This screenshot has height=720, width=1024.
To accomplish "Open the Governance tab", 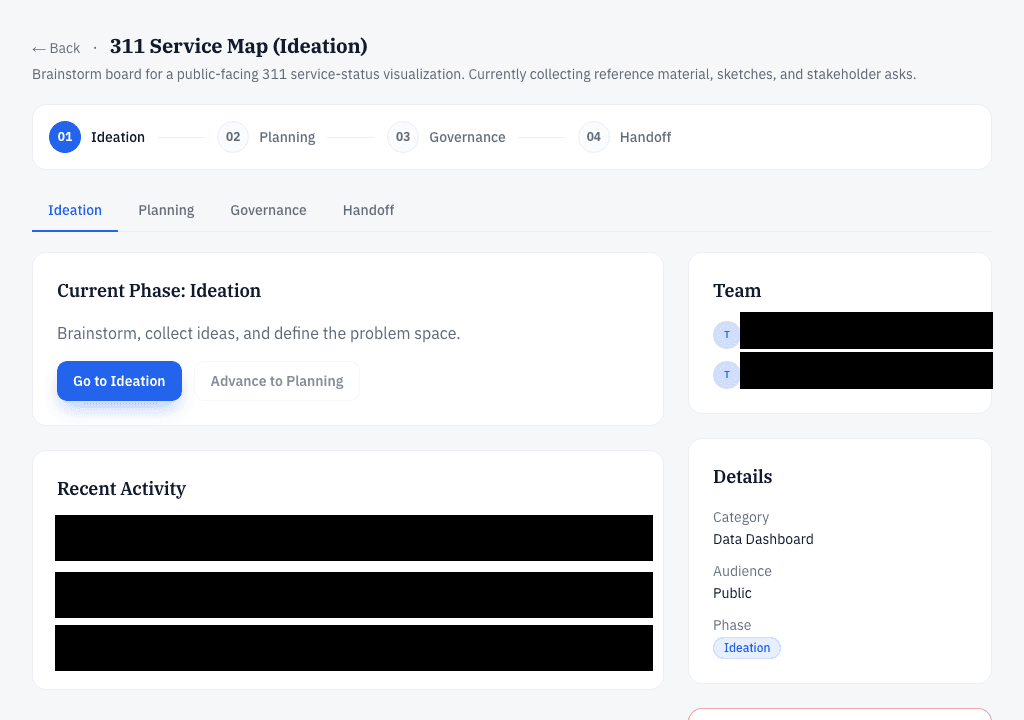I will tap(268, 210).
